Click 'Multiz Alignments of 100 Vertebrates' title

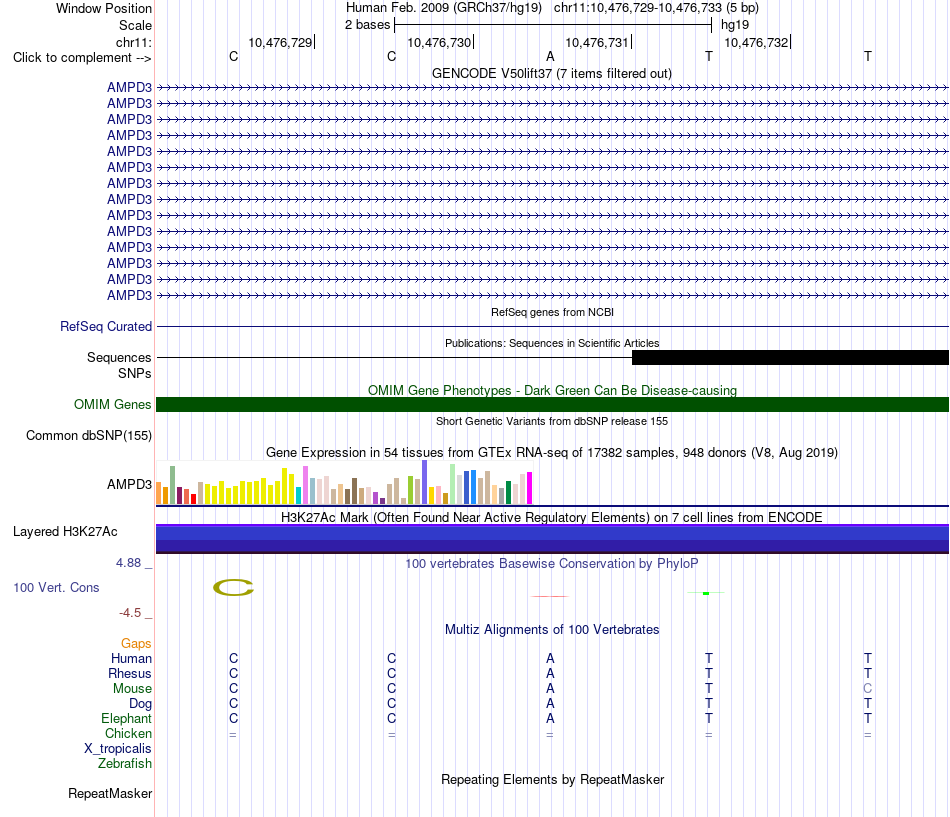[x=552, y=629]
